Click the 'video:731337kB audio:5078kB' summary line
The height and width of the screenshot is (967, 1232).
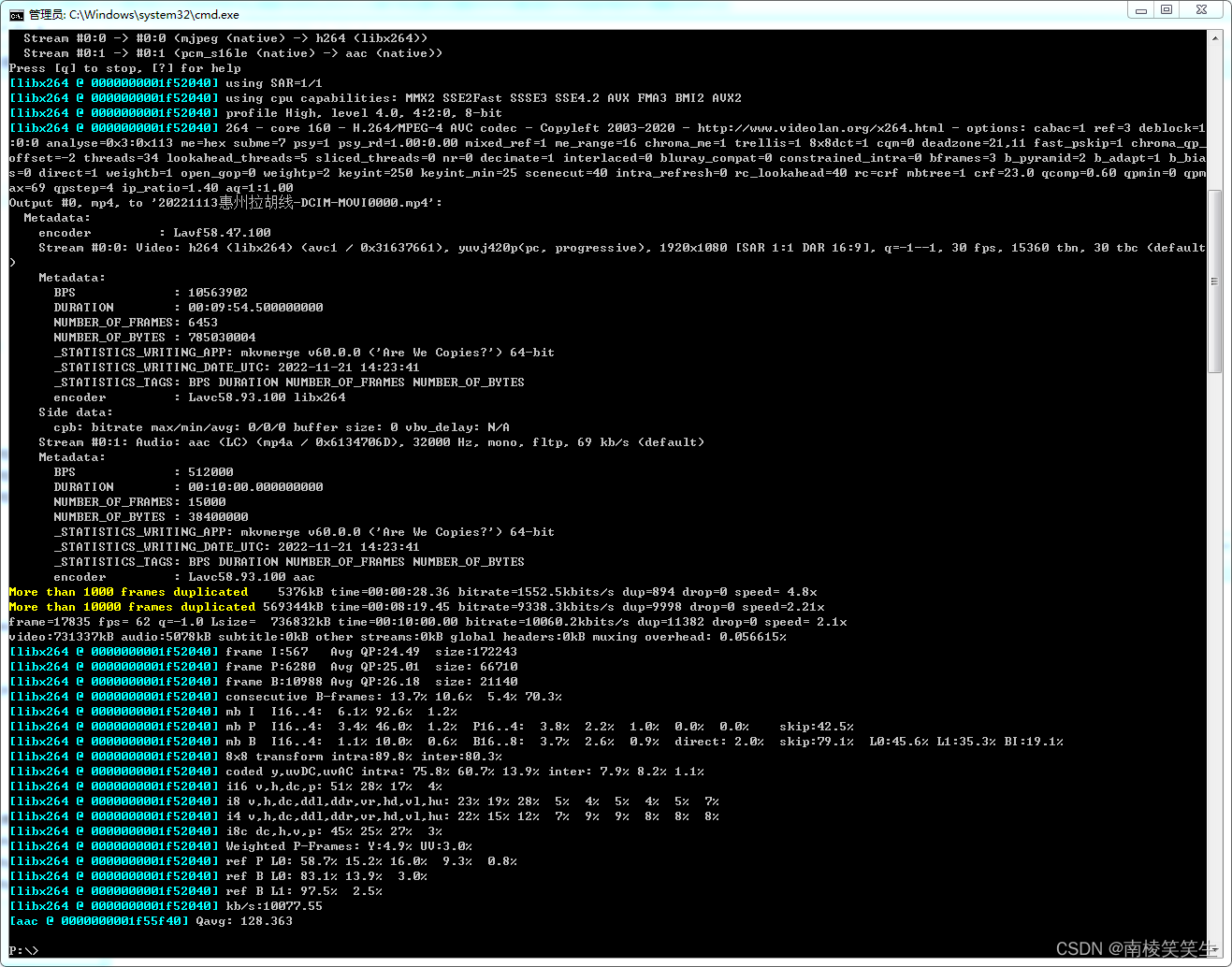tap(398, 637)
